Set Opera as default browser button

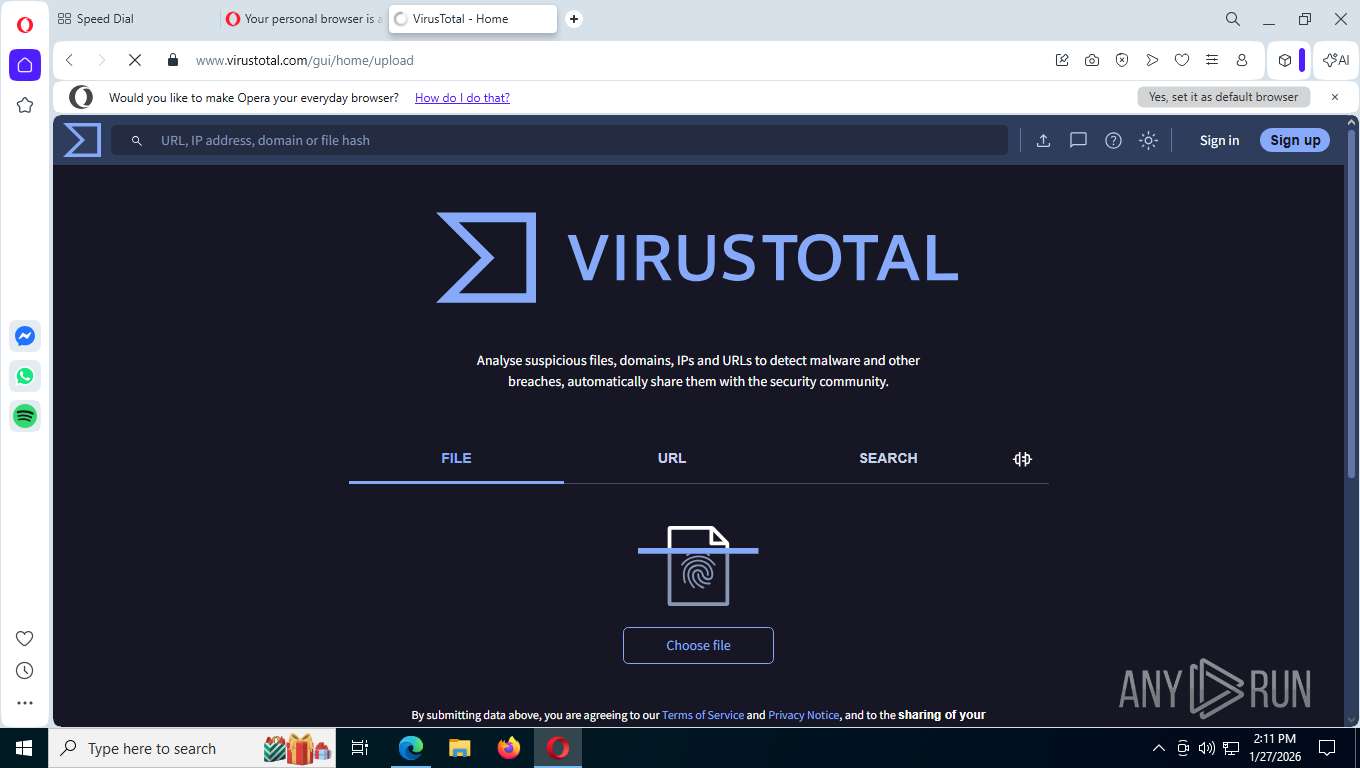tap(1223, 97)
